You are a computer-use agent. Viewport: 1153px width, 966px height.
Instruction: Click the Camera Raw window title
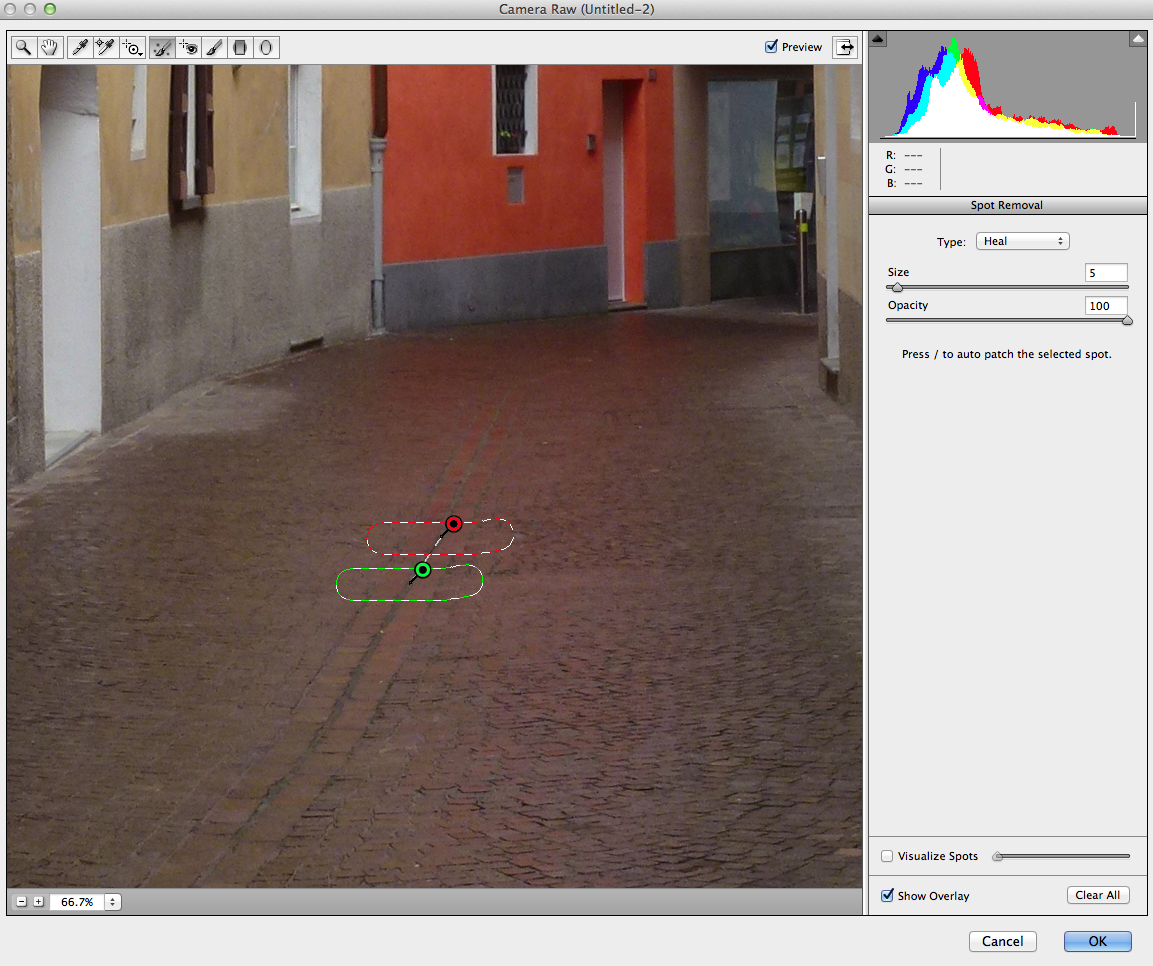point(576,9)
